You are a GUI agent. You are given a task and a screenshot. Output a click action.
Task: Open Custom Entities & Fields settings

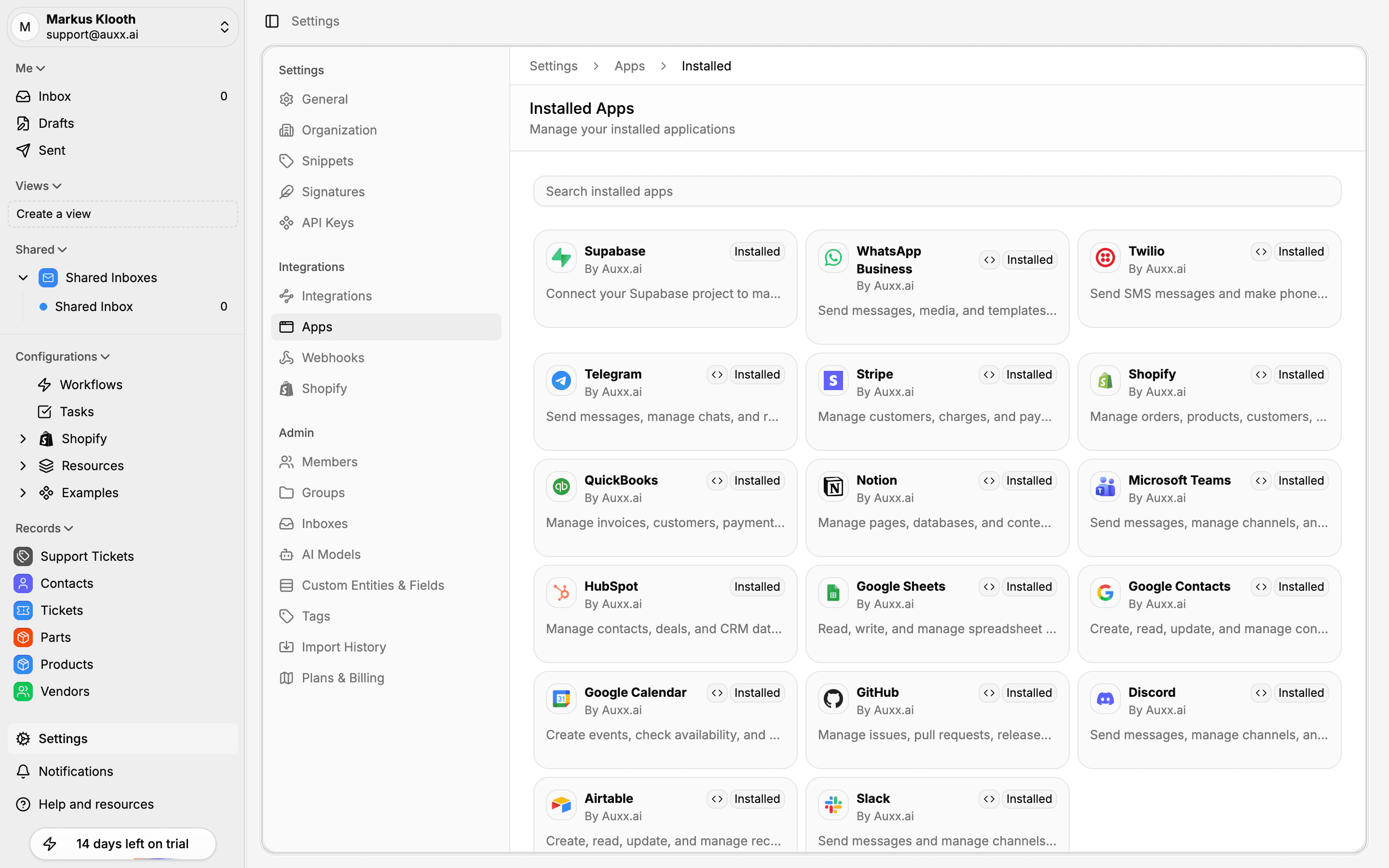[386, 585]
